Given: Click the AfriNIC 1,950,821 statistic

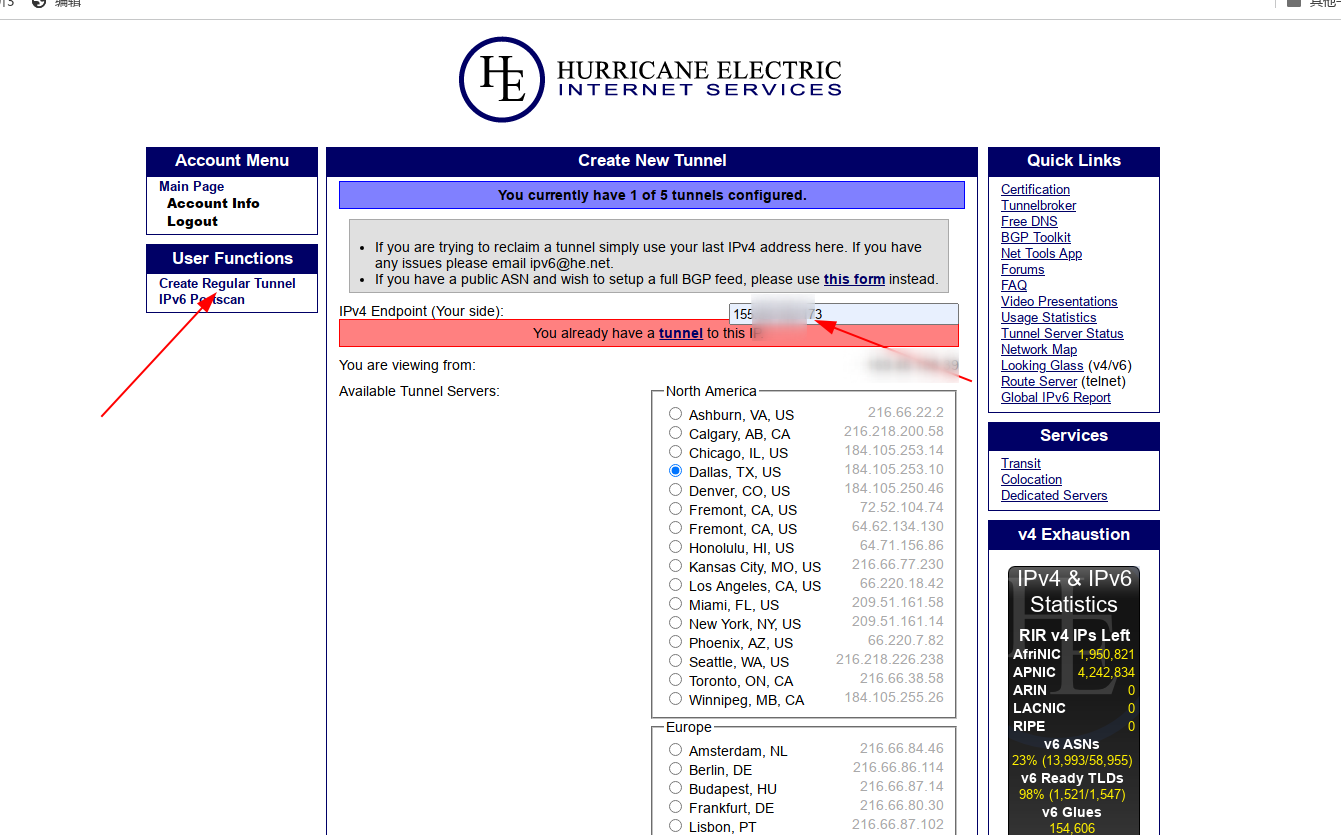Looking at the screenshot, I should [1074, 654].
